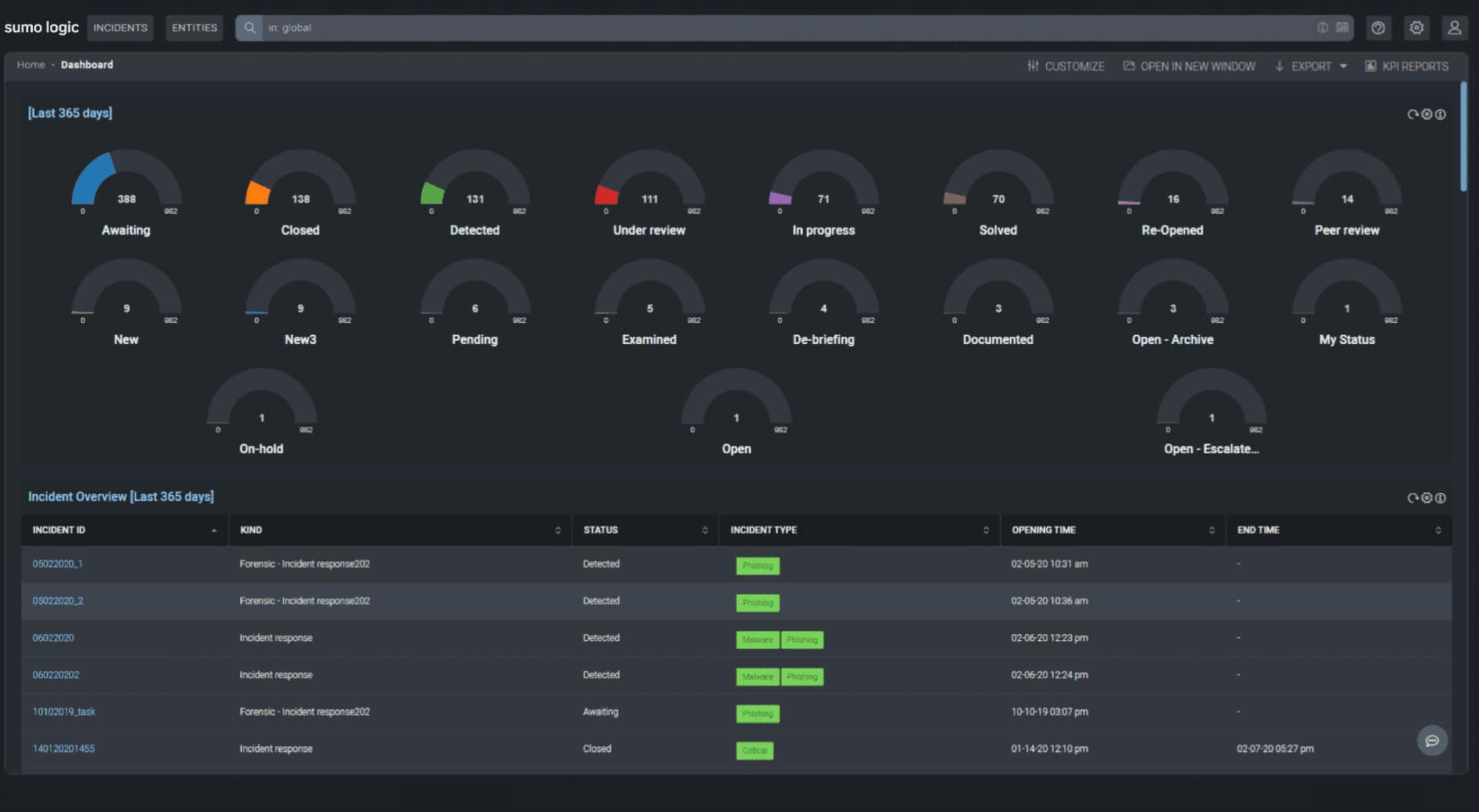Click end time 02-07-20 05:27 pm
1479x812 pixels.
(1275, 749)
